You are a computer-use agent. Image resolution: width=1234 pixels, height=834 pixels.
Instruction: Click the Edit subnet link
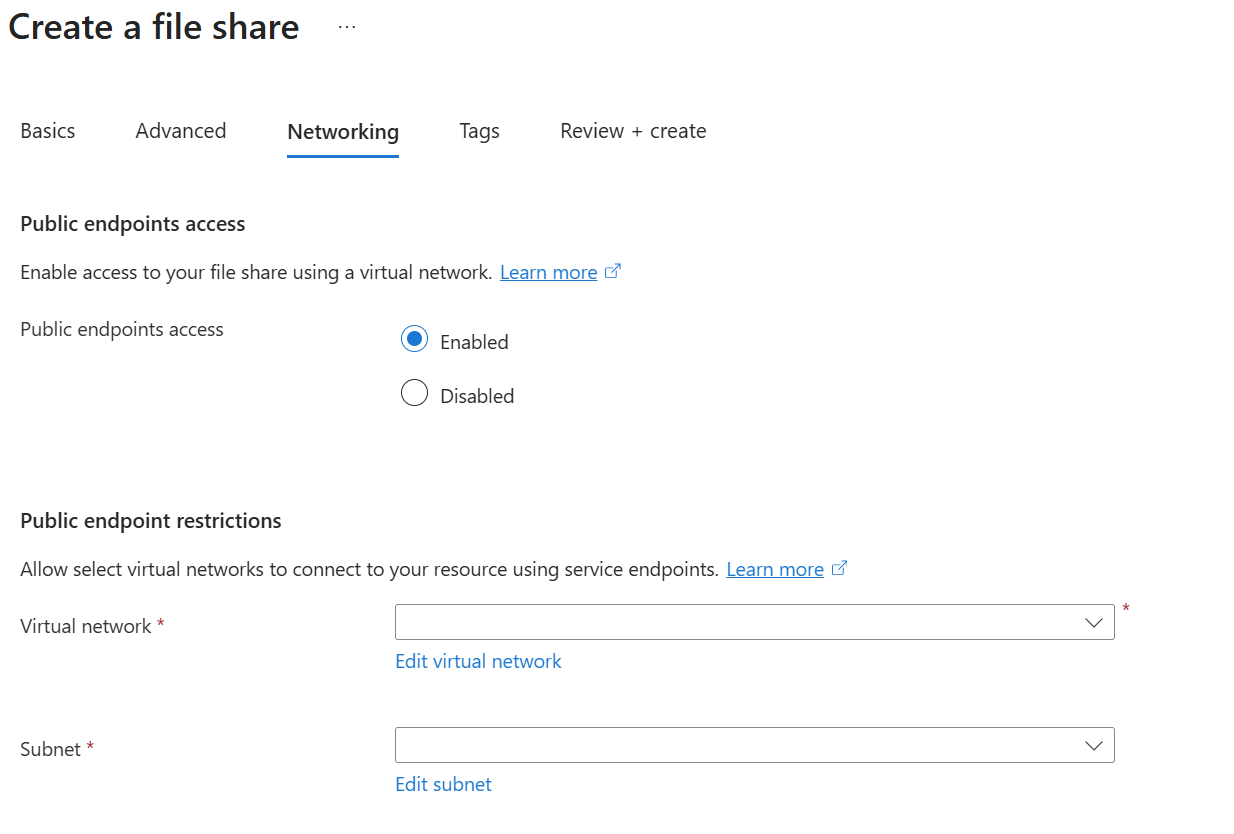pos(443,783)
